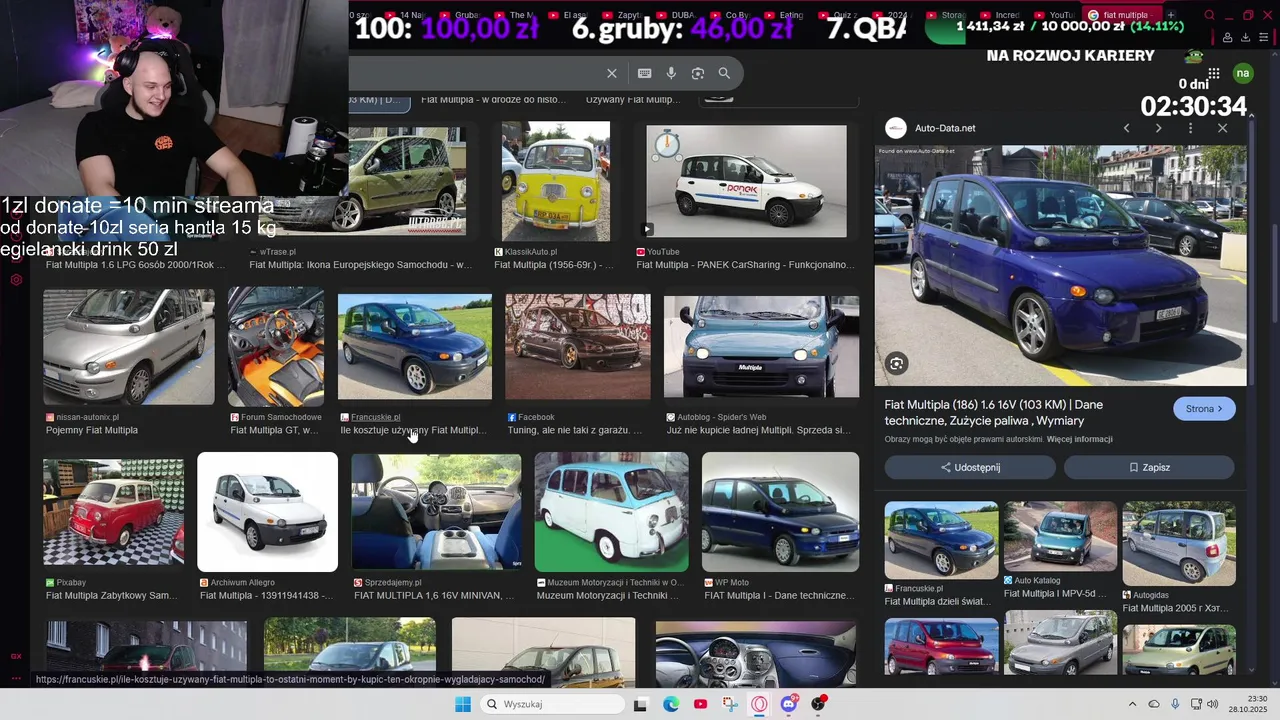Click the microphone tray icon
Screen dimensions: 1280x720
pyautogui.click(x=1175, y=704)
